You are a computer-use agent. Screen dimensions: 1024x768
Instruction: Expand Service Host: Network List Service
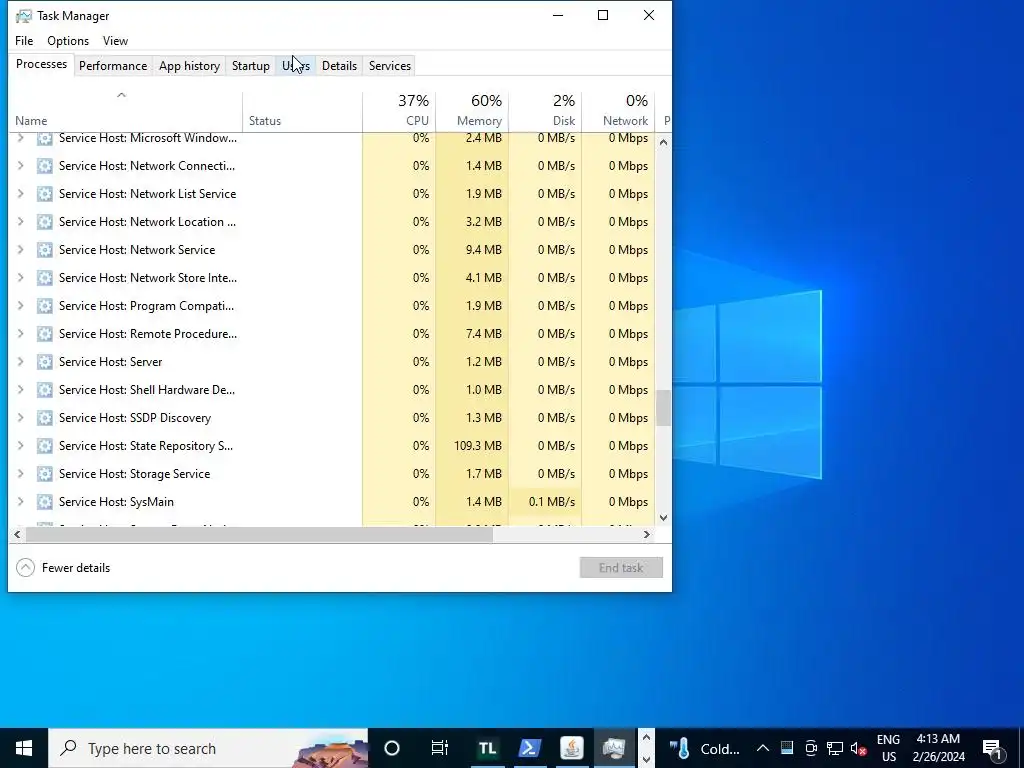[20, 194]
